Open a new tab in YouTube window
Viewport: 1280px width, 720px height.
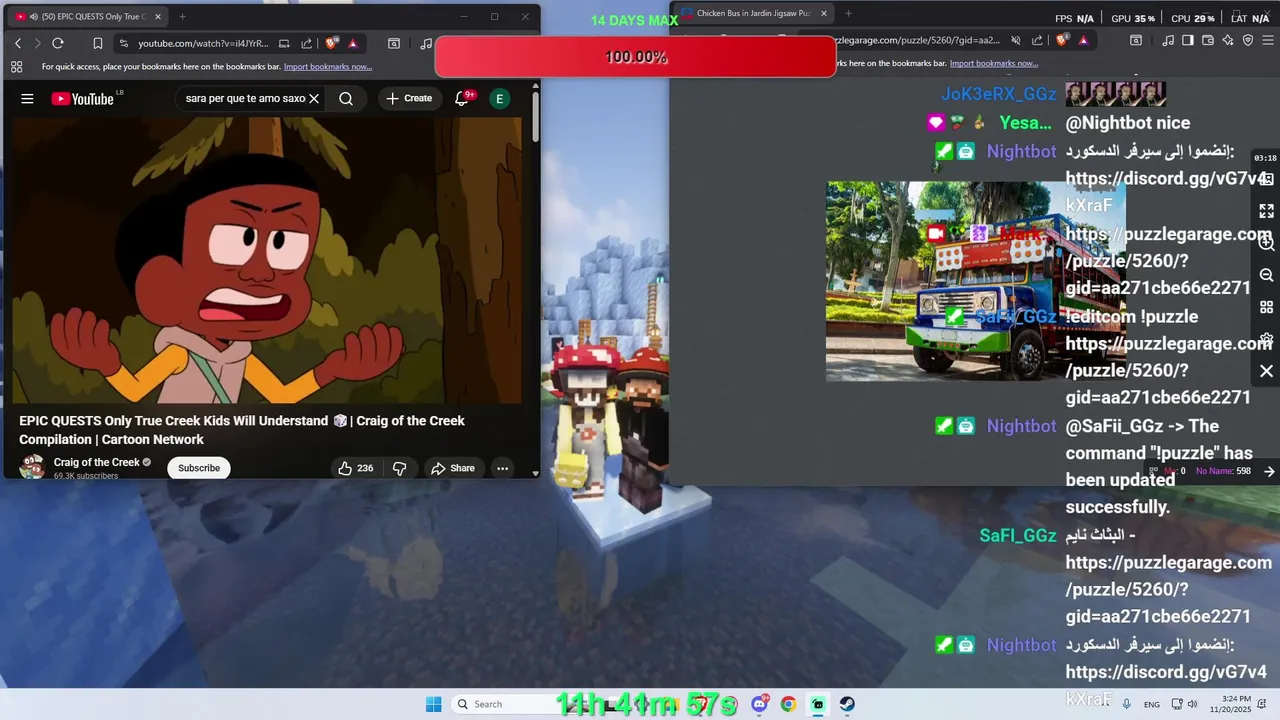point(182,17)
